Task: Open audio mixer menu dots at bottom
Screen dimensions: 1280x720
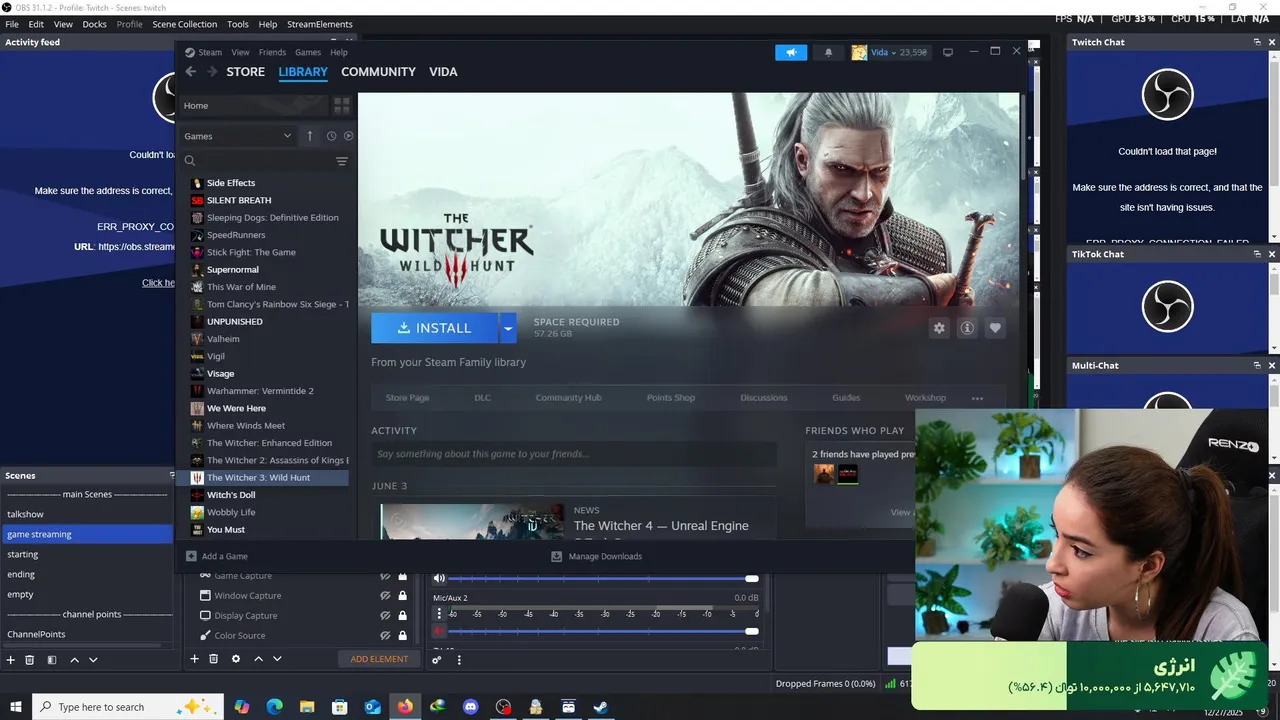Action: 459,660
